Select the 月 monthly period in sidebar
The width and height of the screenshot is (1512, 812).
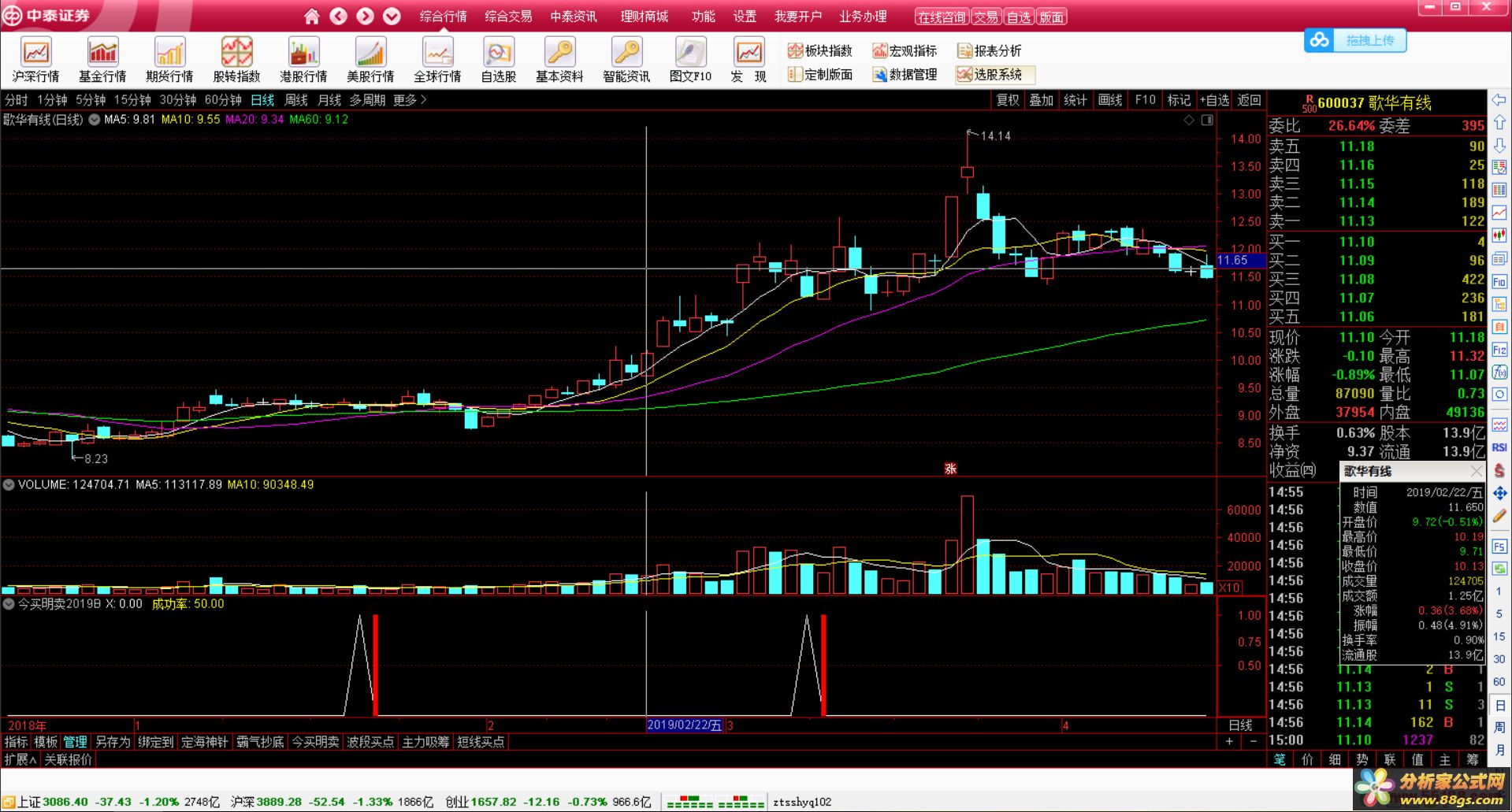1499,750
